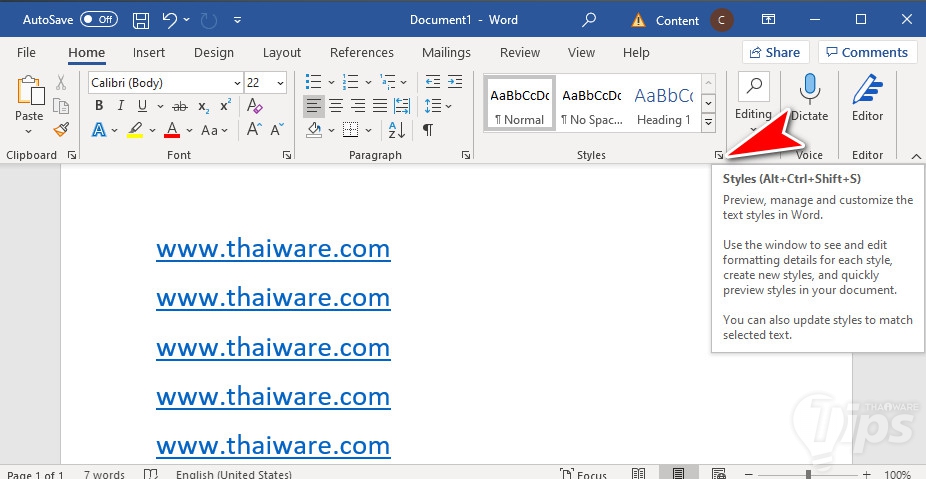Increase font size with grow button
The height and width of the screenshot is (479, 926).
coord(255,129)
